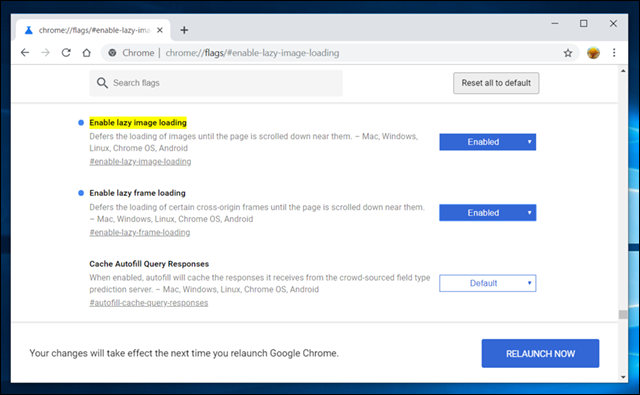Reload the flags page

66,53
